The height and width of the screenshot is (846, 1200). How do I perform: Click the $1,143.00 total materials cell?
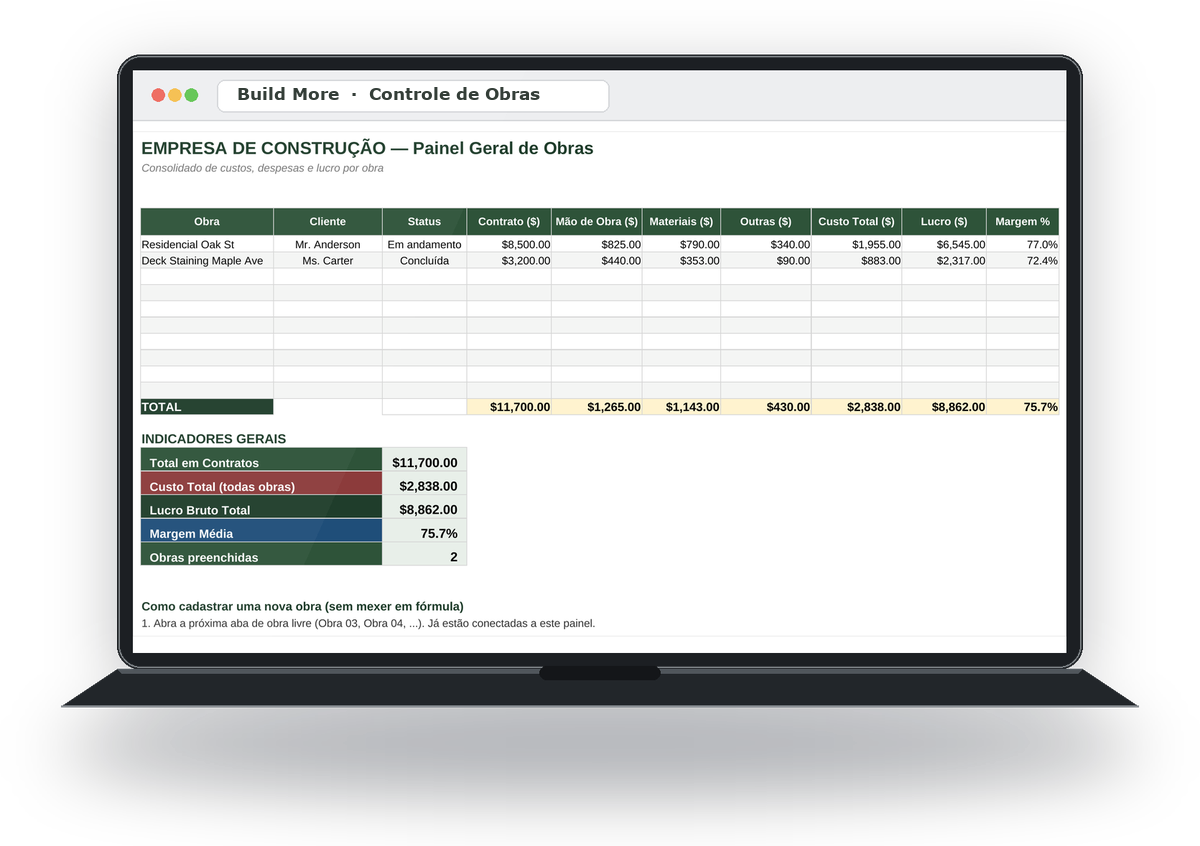coord(681,407)
